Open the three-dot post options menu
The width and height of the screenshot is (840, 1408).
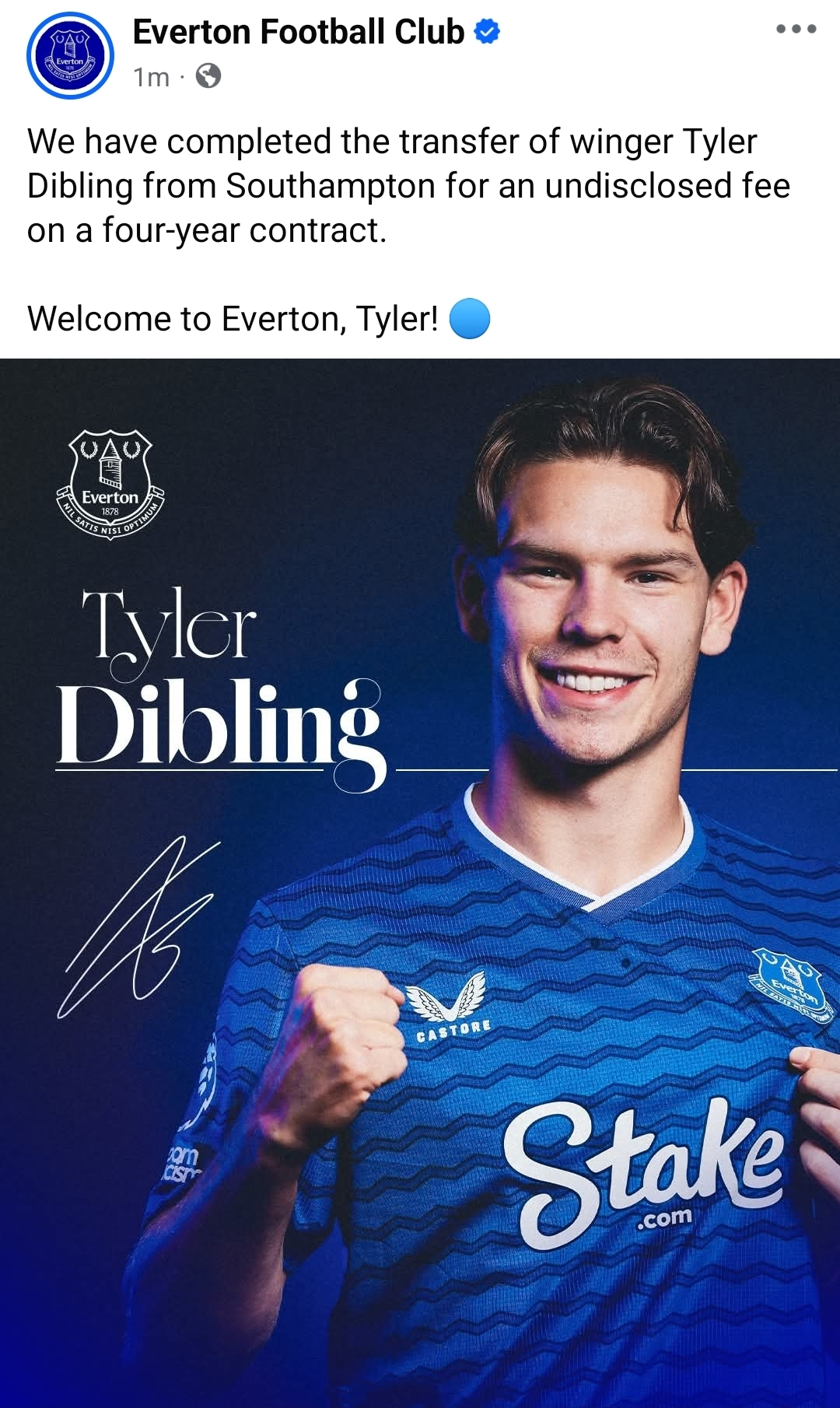796,29
